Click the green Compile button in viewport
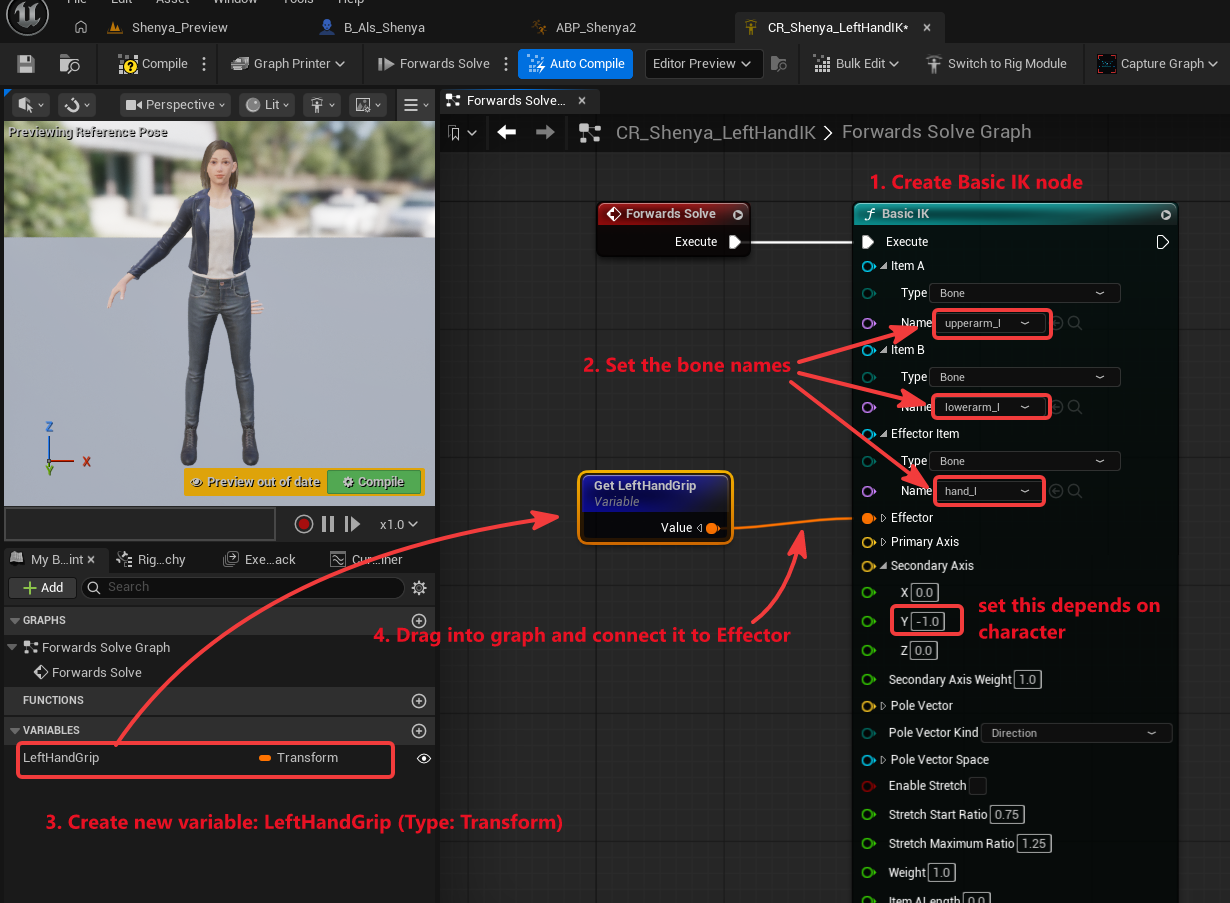This screenshot has height=903, width=1230. 374,482
